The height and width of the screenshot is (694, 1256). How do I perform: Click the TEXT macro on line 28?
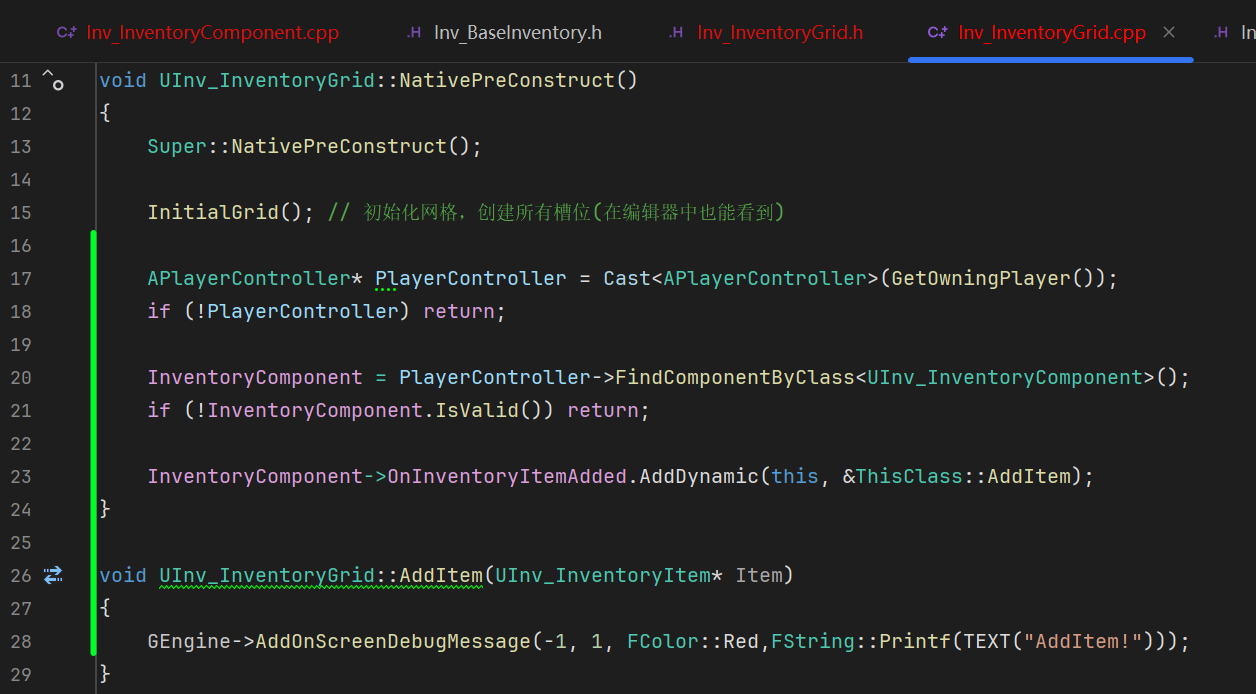click(987, 641)
